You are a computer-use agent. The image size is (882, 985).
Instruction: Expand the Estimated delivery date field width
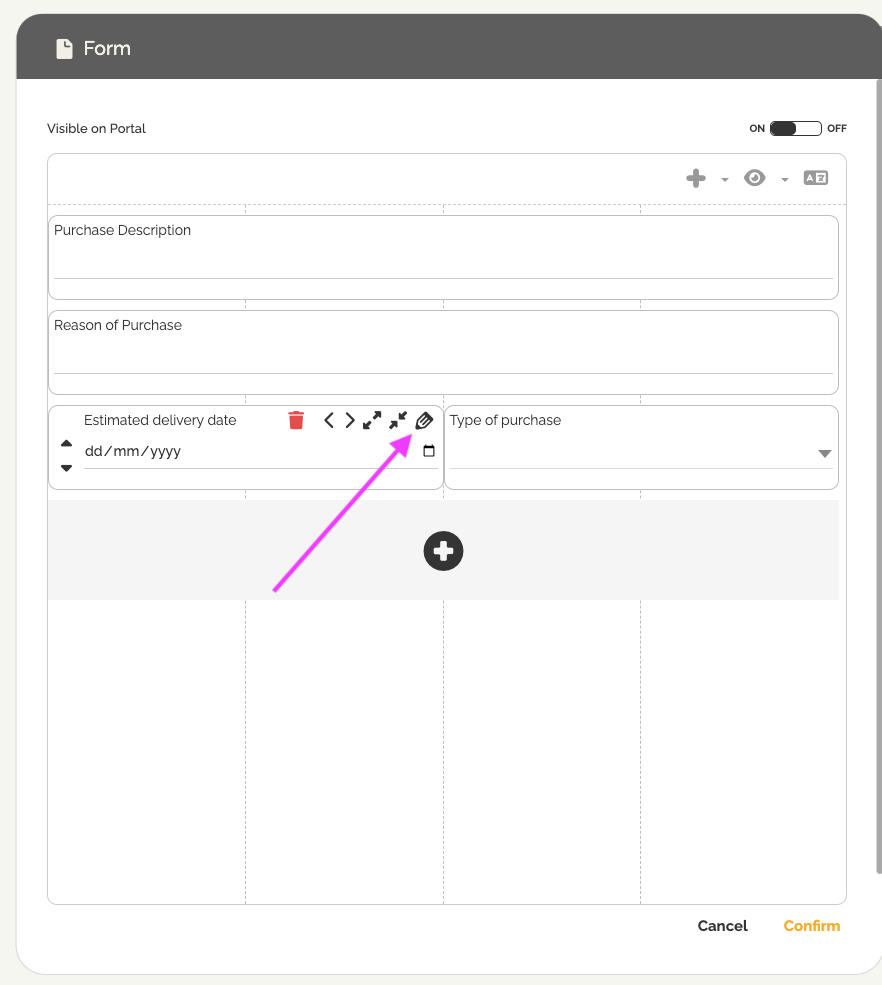[372, 420]
